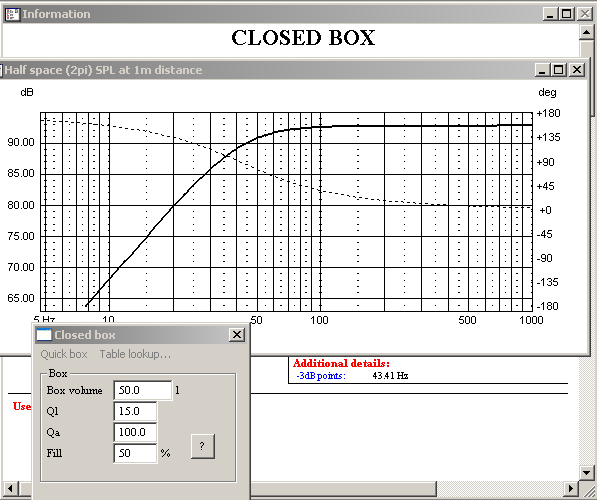Image resolution: width=597 pixels, height=500 pixels.
Task: Click the Ql value field
Action: tap(135, 411)
